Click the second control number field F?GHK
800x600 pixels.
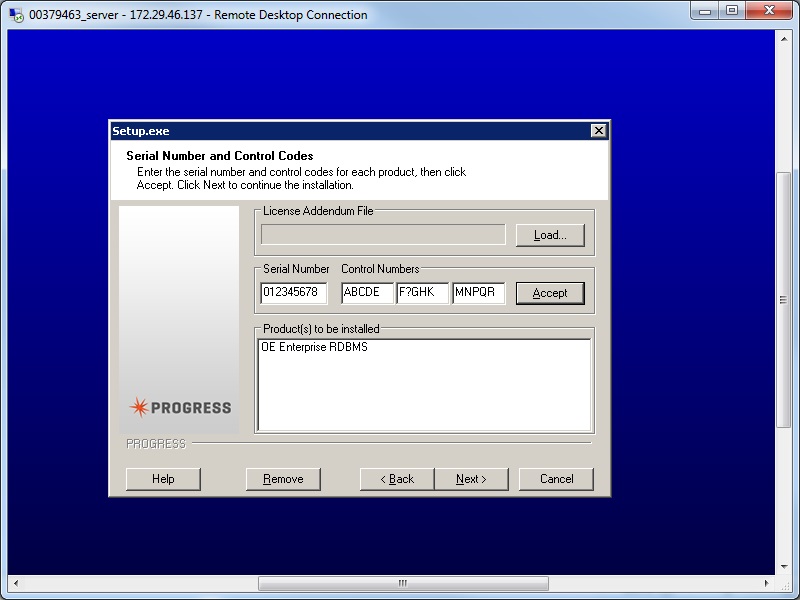pyautogui.click(x=422, y=293)
